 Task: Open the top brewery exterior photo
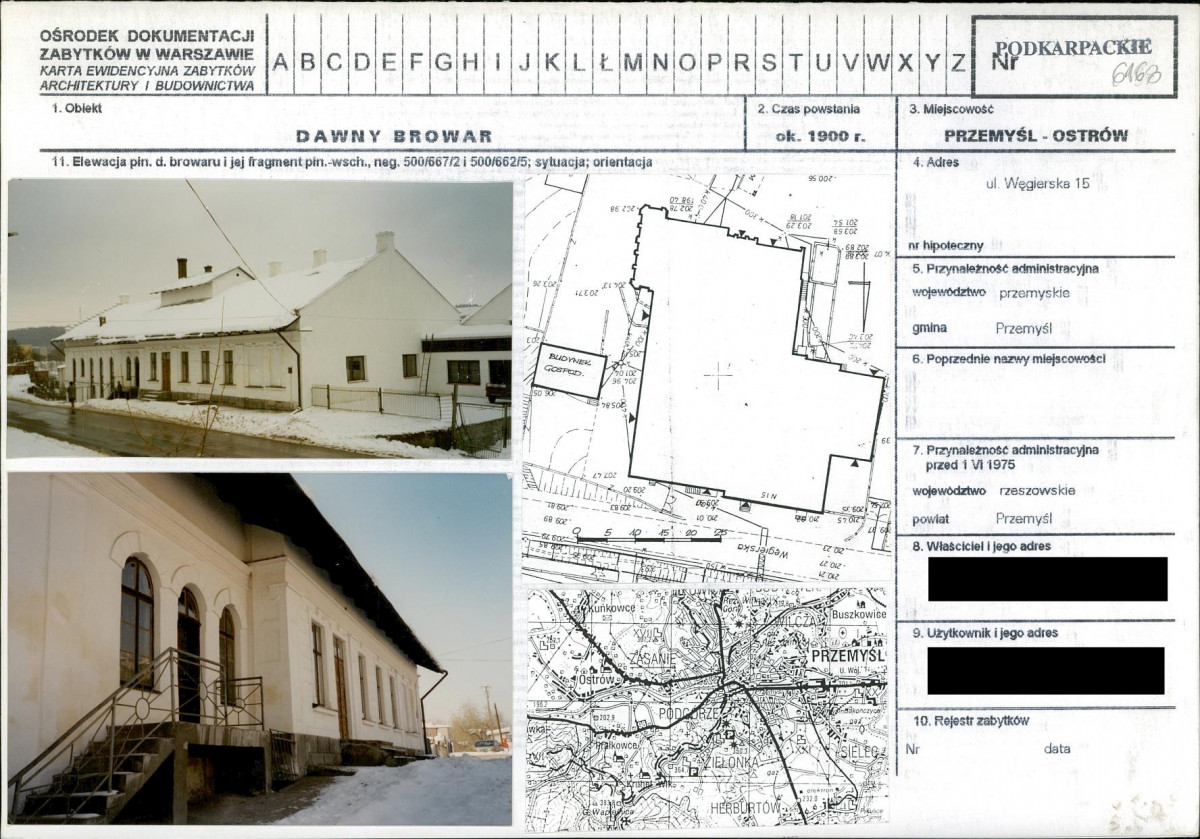click(x=259, y=319)
